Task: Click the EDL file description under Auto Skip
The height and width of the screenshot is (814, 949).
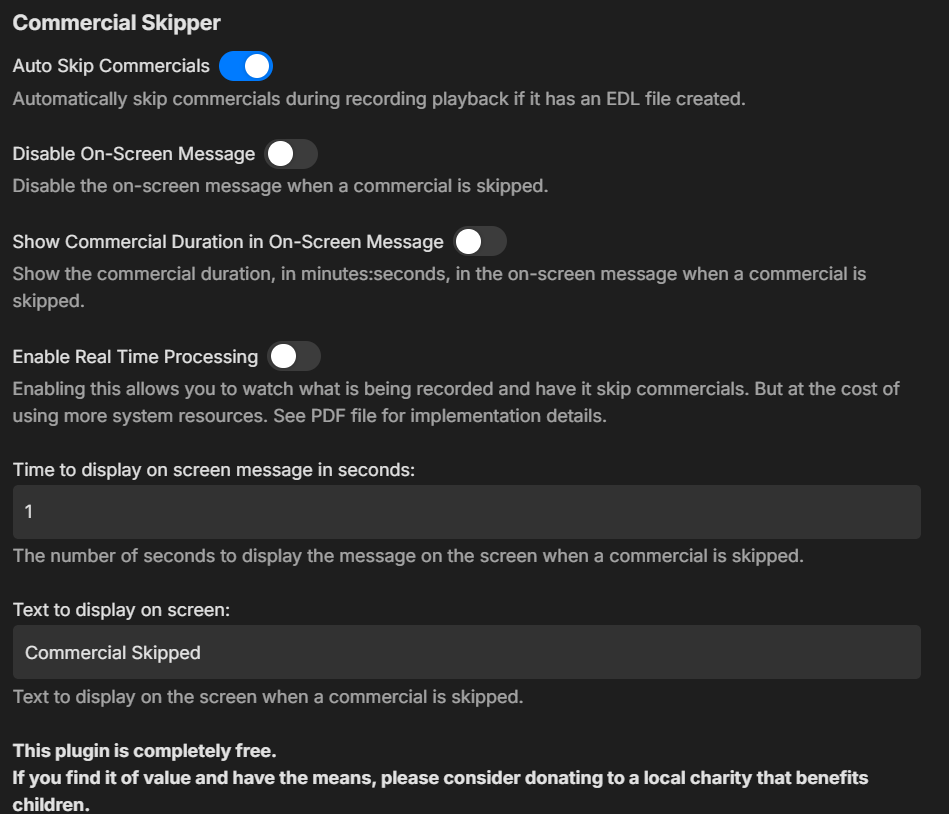Action: pyautogui.click(x=379, y=100)
